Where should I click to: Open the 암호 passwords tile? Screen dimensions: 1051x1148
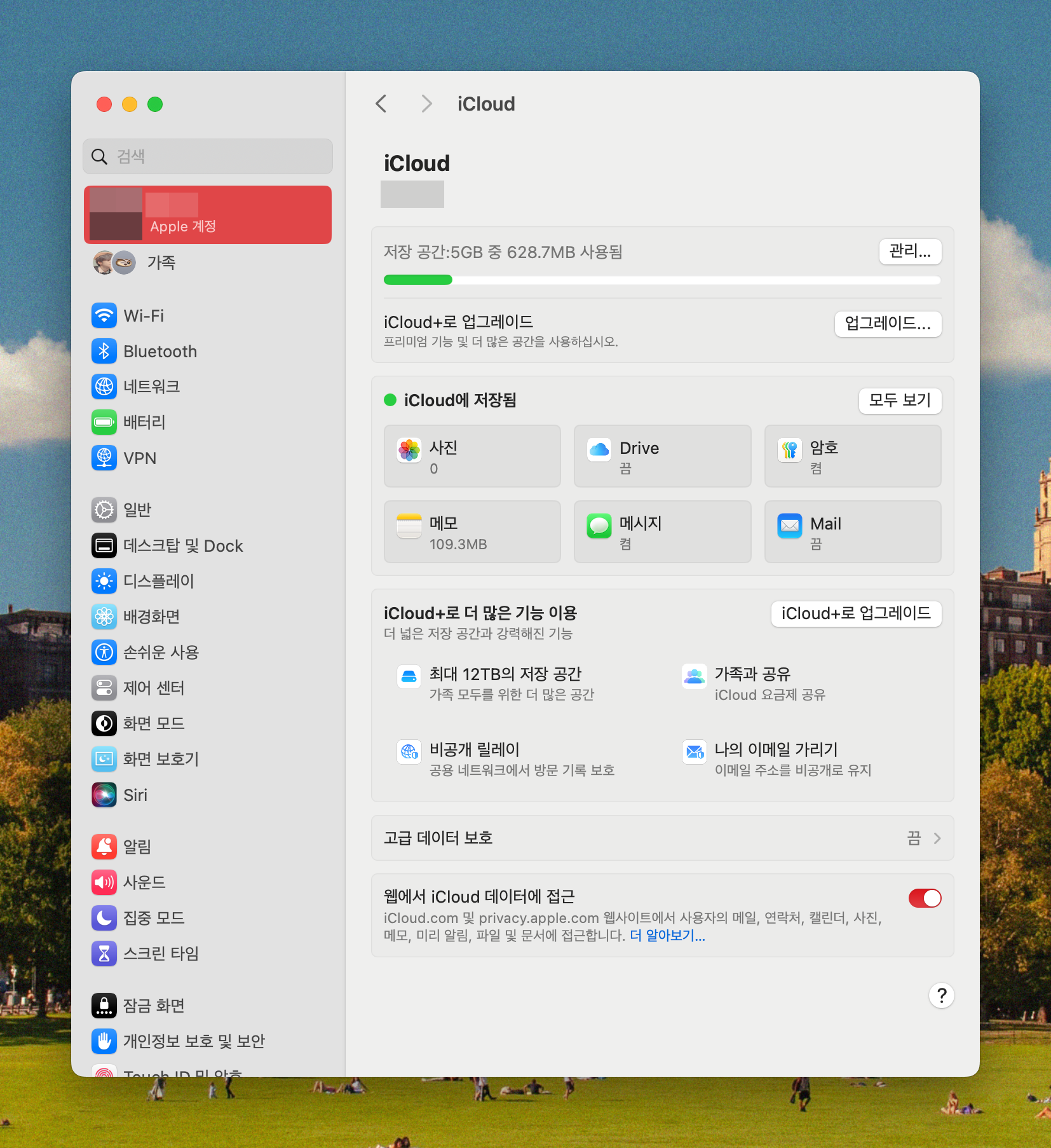pyautogui.click(x=853, y=456)
